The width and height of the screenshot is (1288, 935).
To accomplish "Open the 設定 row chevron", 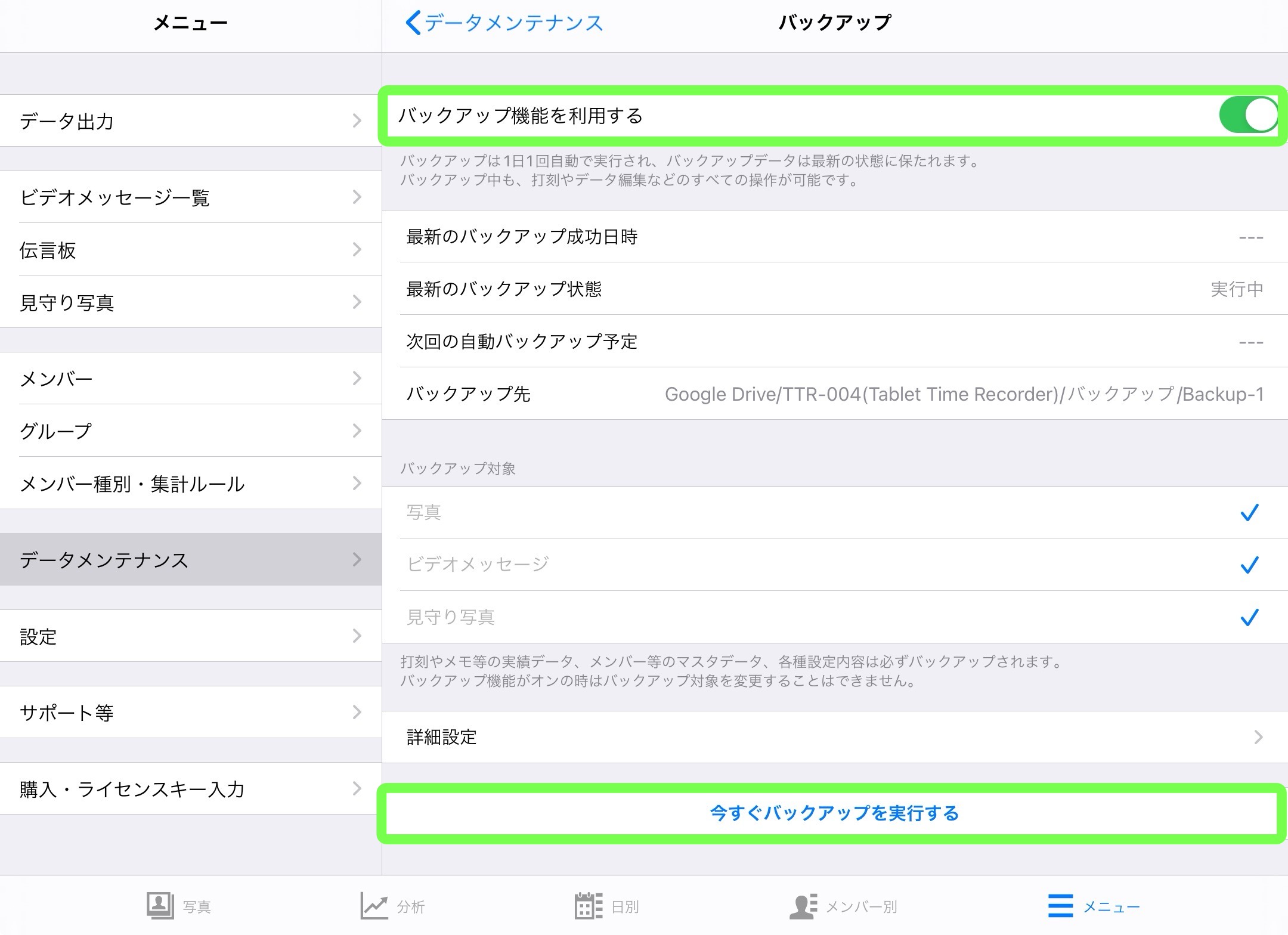I will point(357,636).
